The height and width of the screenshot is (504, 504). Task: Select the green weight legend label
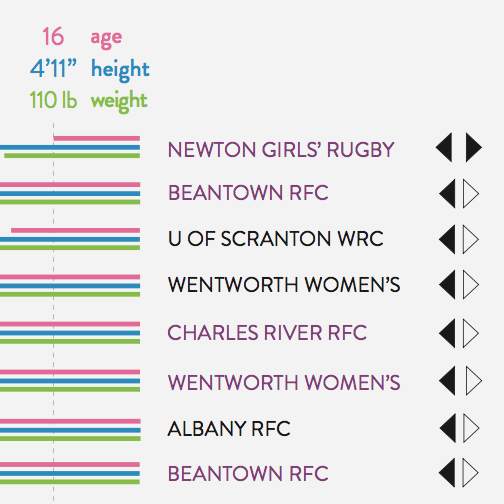pyautogui.click(x=119, y=101)
